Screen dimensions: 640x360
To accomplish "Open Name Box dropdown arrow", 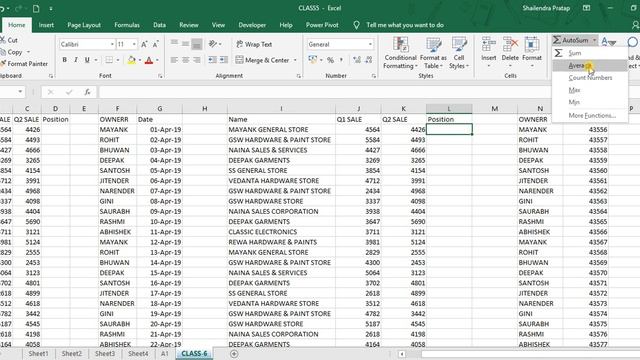I will click(x=20, y=92).
